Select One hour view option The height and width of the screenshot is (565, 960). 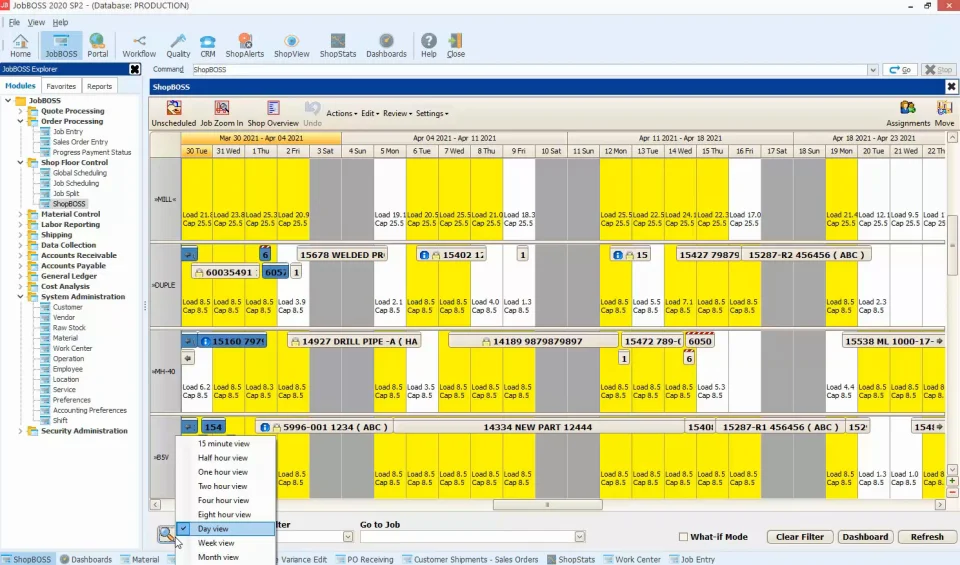[x=223, y=472]
